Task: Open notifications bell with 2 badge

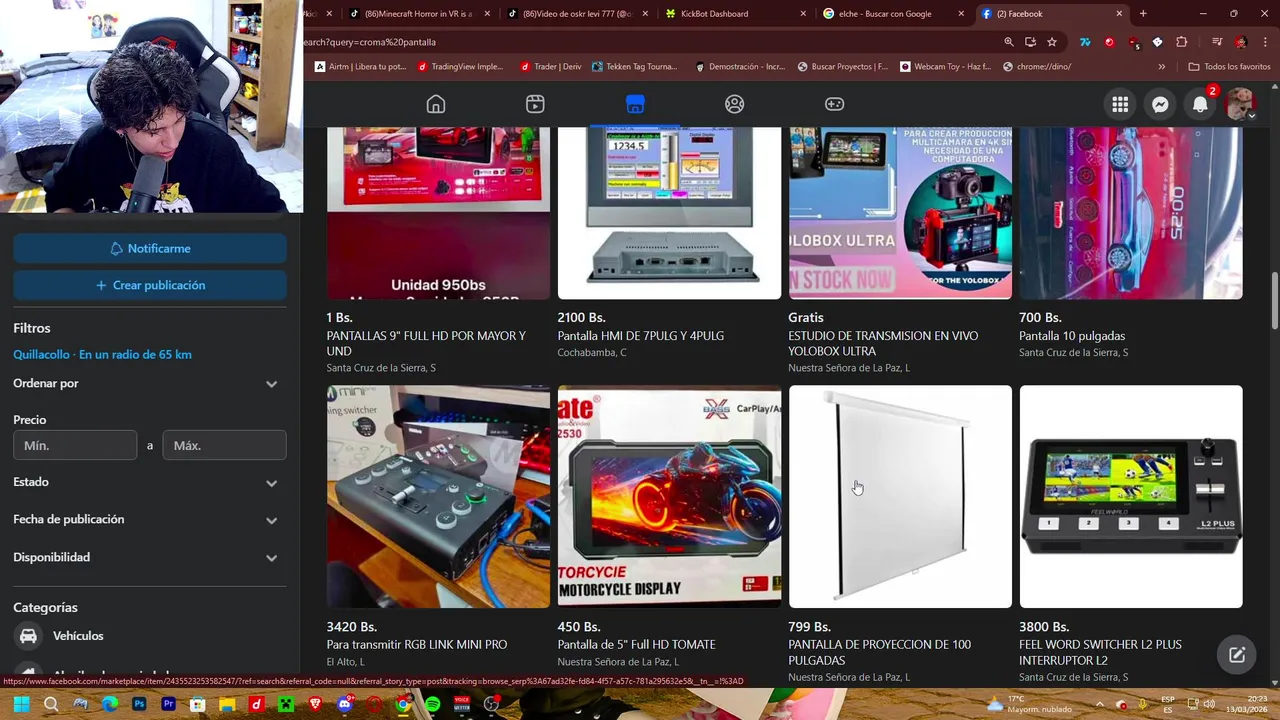Action: pyautogui.click(x=1200, y=104)
